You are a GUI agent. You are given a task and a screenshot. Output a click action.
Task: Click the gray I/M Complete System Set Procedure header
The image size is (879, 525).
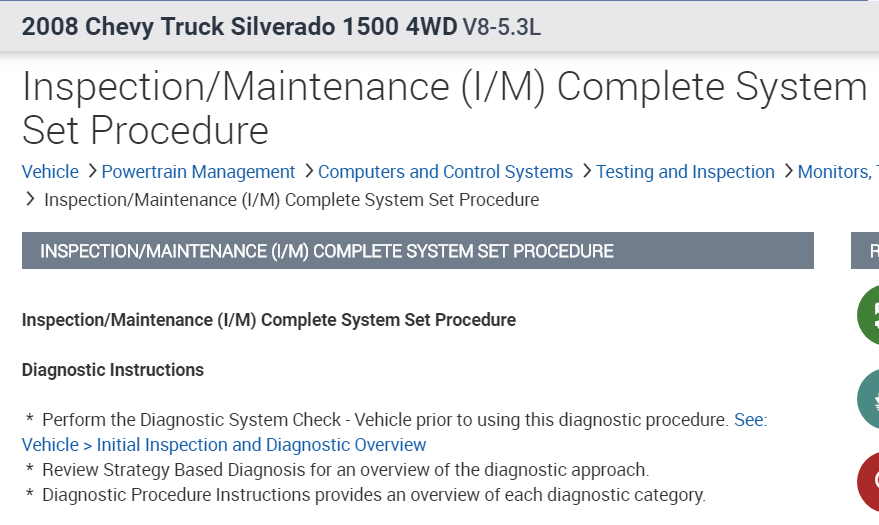point(417,251)
